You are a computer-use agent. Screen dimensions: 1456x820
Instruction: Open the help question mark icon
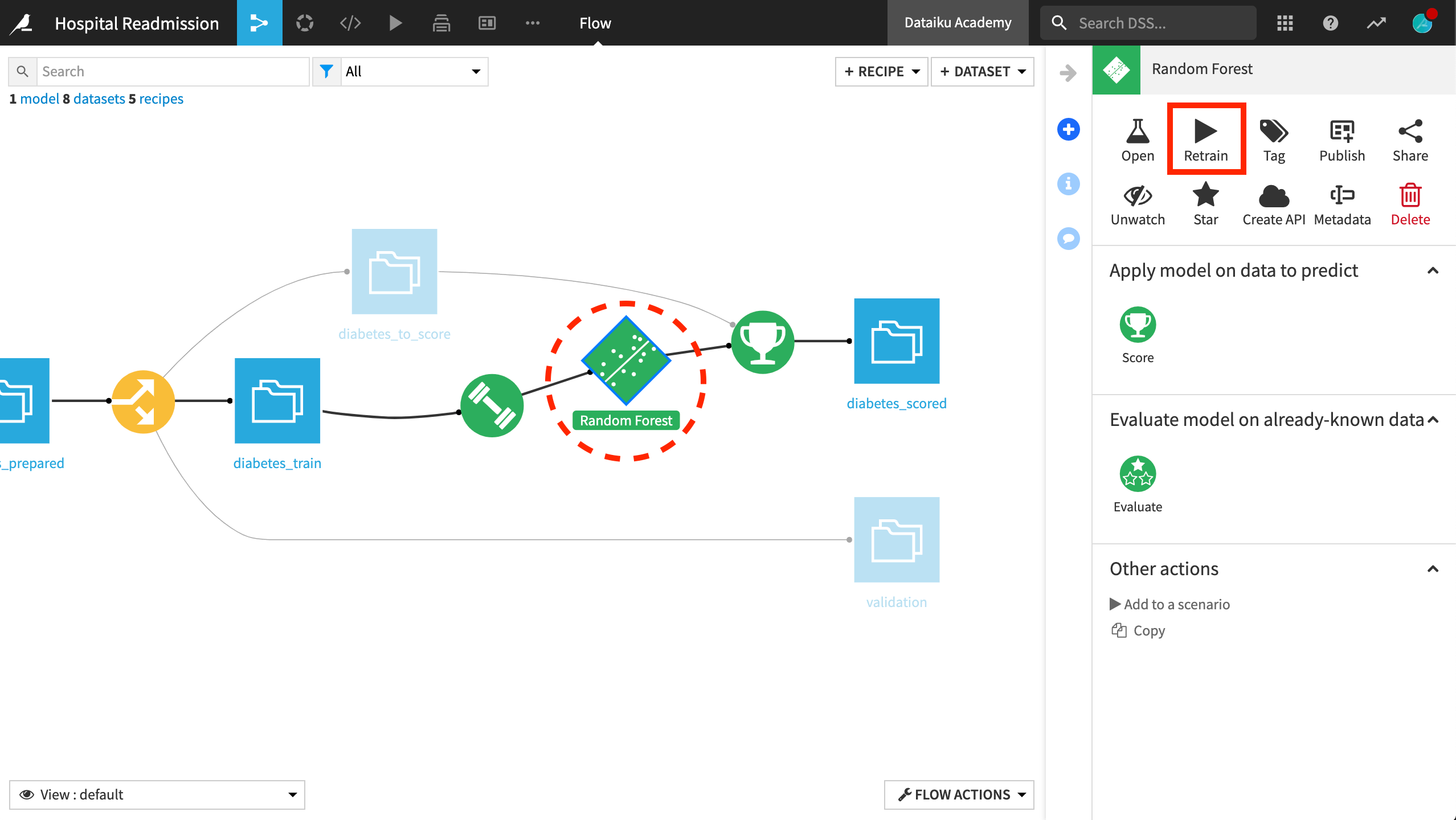coord(1330,23)
